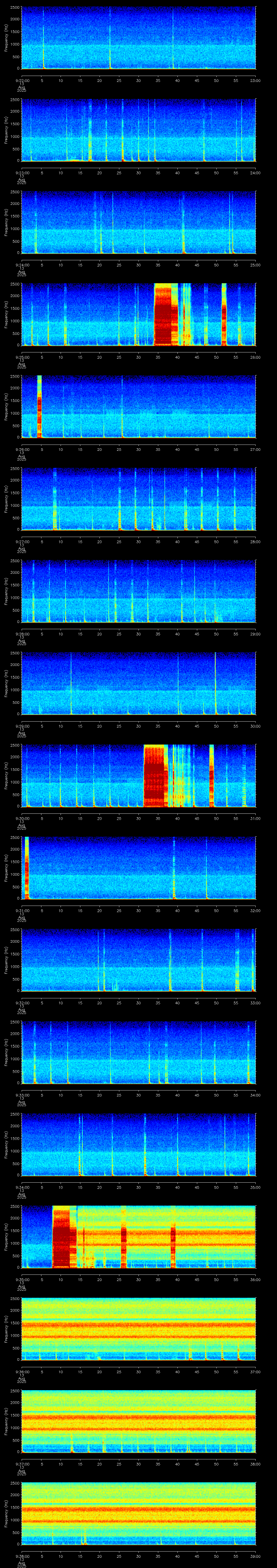Click the 9:32:00 start time label

click(22, 1003)
